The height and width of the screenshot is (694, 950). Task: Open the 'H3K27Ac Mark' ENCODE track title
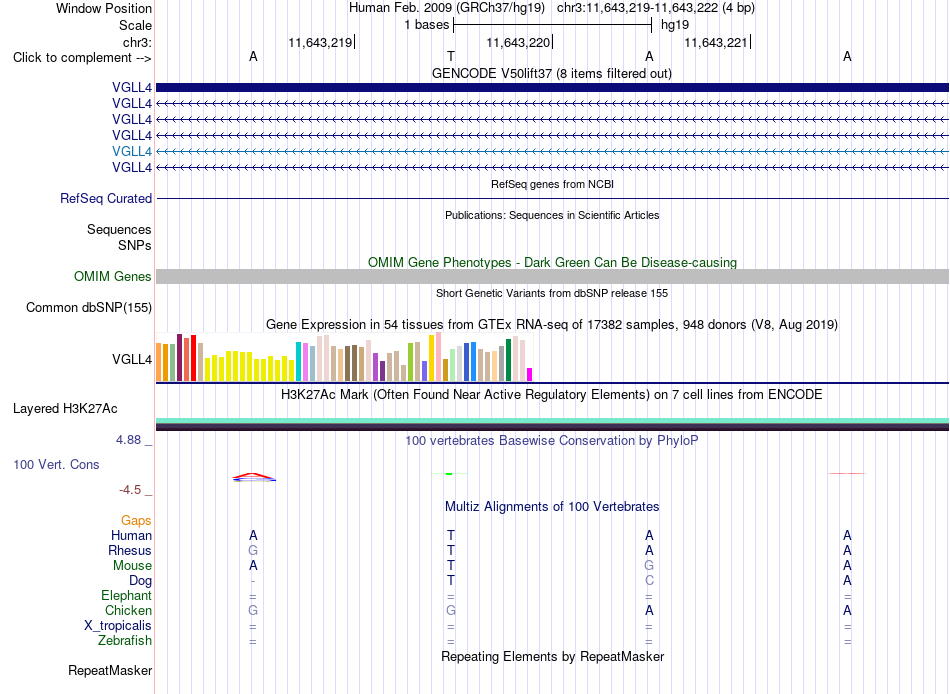(x=552, y=395)
